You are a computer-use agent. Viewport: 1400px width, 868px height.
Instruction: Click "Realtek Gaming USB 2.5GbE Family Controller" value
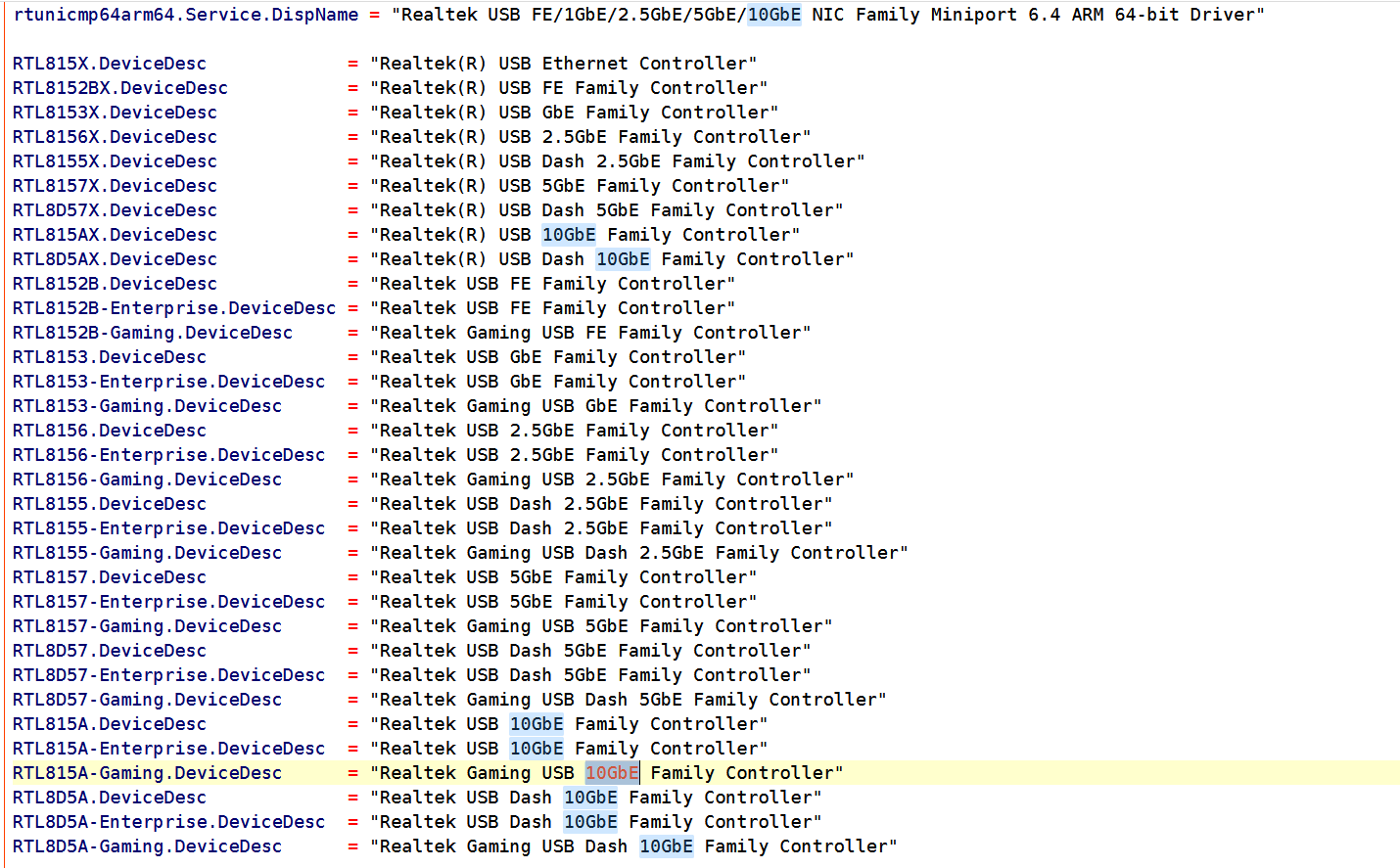[x=612, y=480]
